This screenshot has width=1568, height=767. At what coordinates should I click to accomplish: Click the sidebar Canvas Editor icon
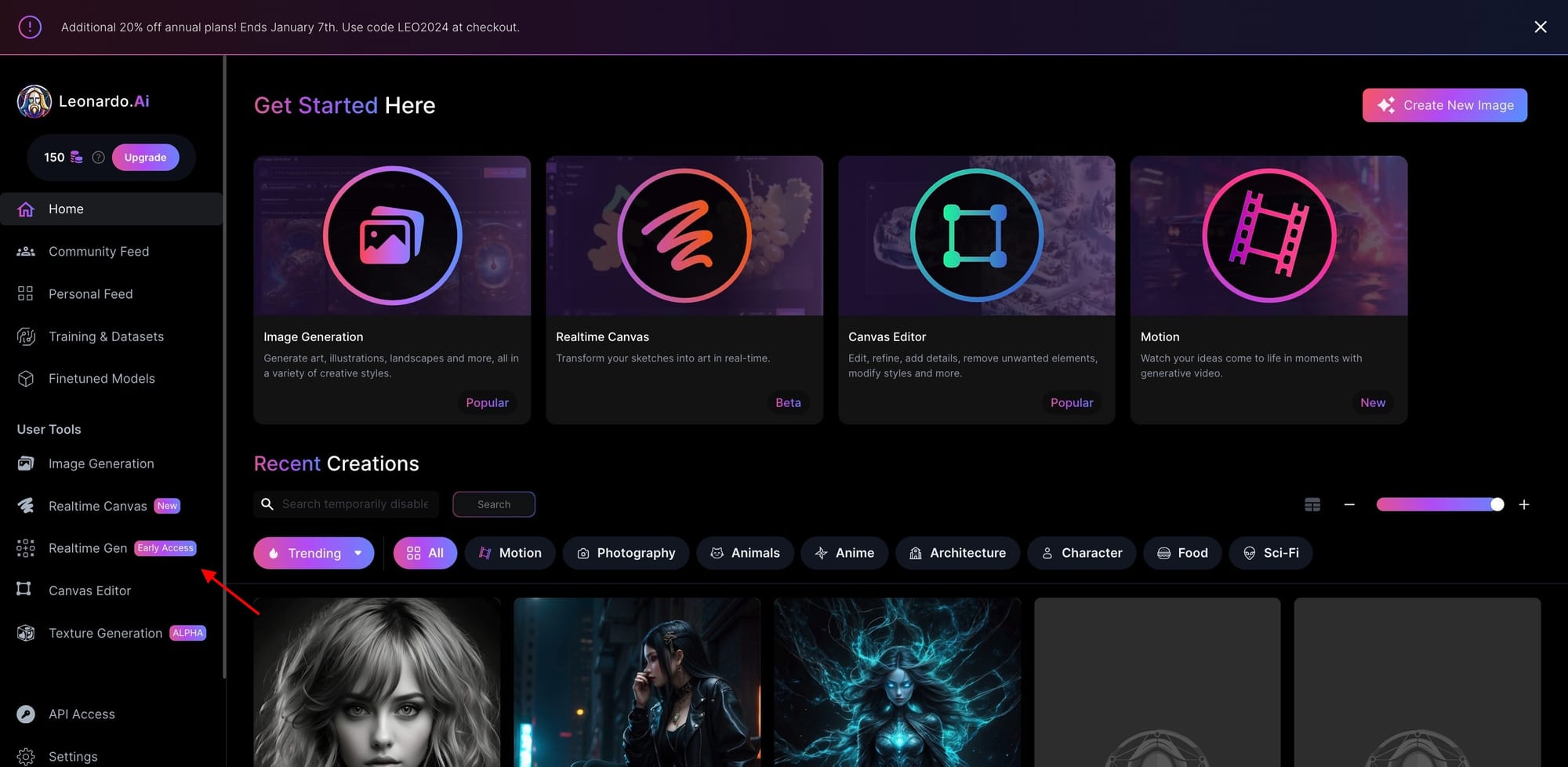click(x=24, y=589)
